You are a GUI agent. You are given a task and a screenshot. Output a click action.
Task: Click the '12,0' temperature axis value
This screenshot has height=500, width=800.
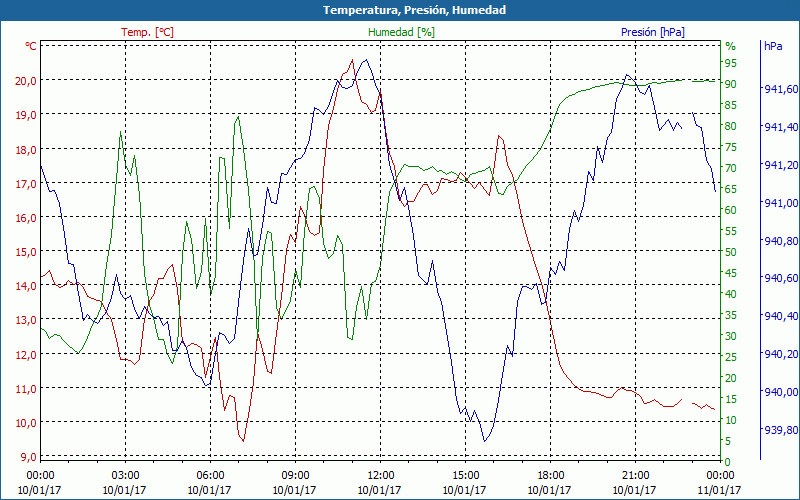(27, 355)
